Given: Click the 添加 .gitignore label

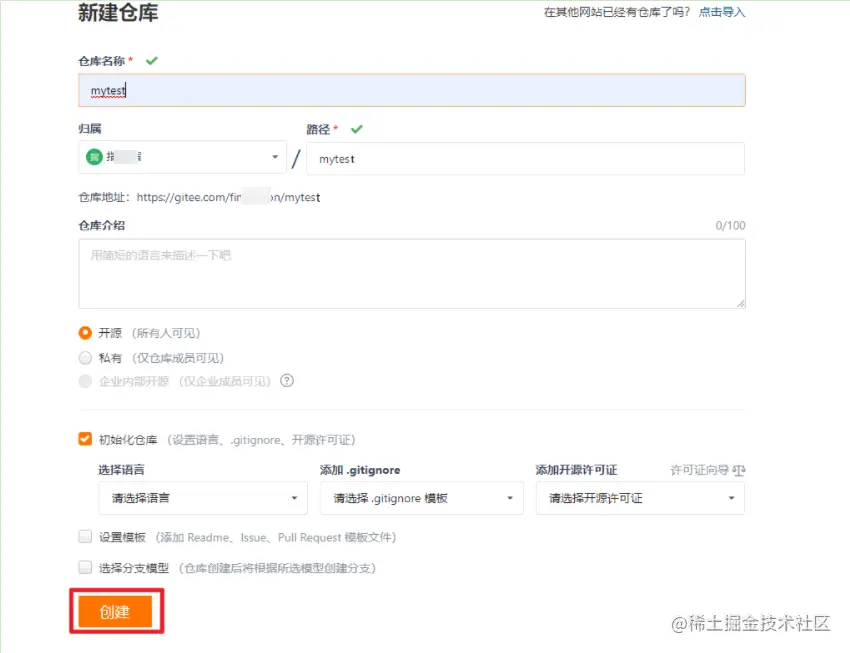Looking at the screenshot, I should [360, 470].
